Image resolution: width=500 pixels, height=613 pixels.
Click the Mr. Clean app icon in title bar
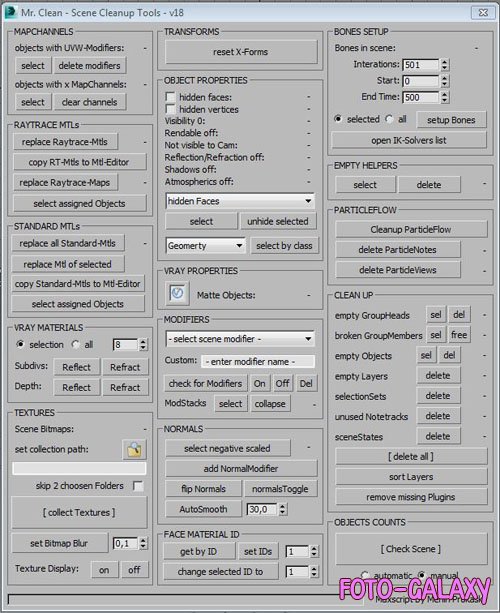(x=11, y=12)
